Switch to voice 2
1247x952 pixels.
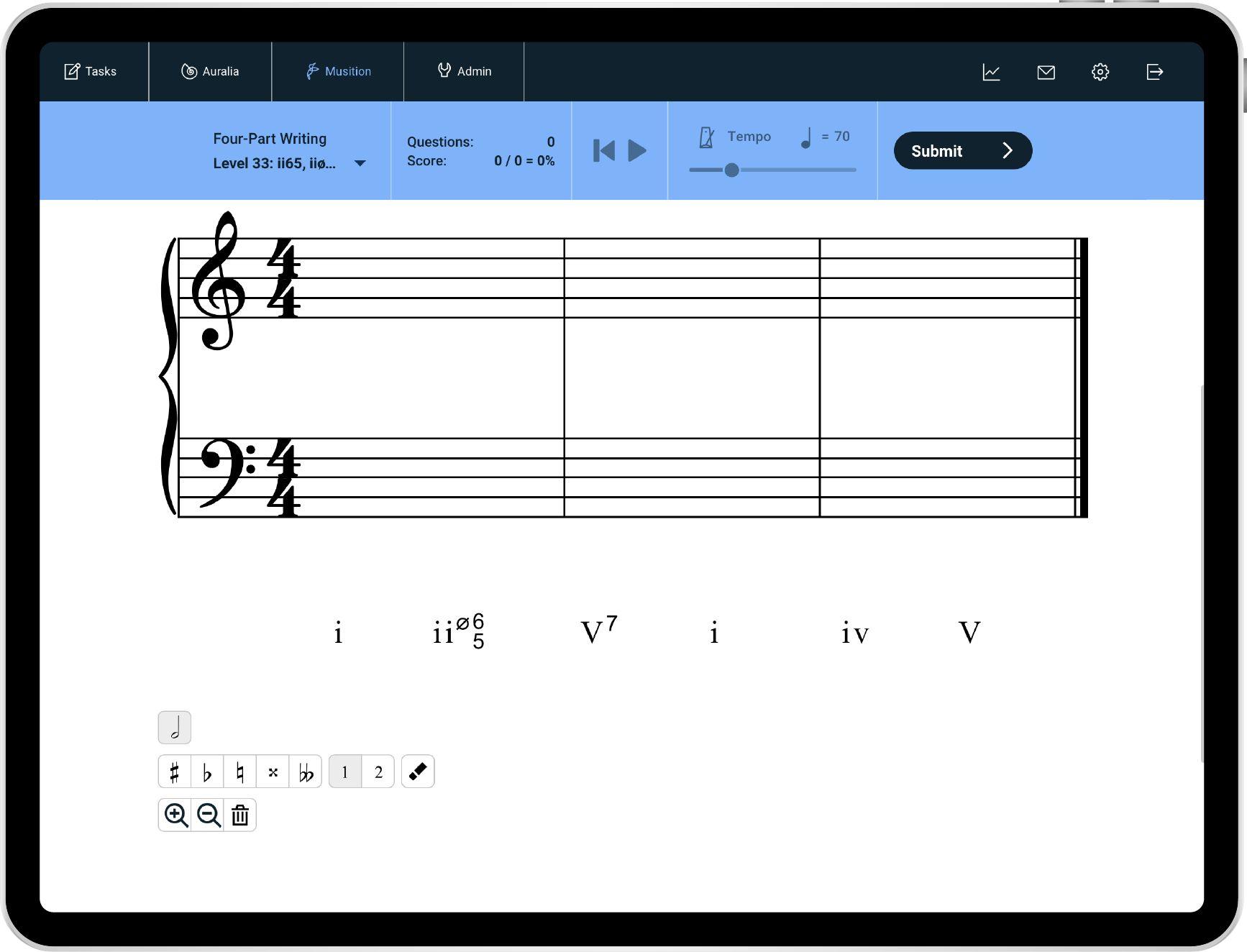tap(378, 772)
